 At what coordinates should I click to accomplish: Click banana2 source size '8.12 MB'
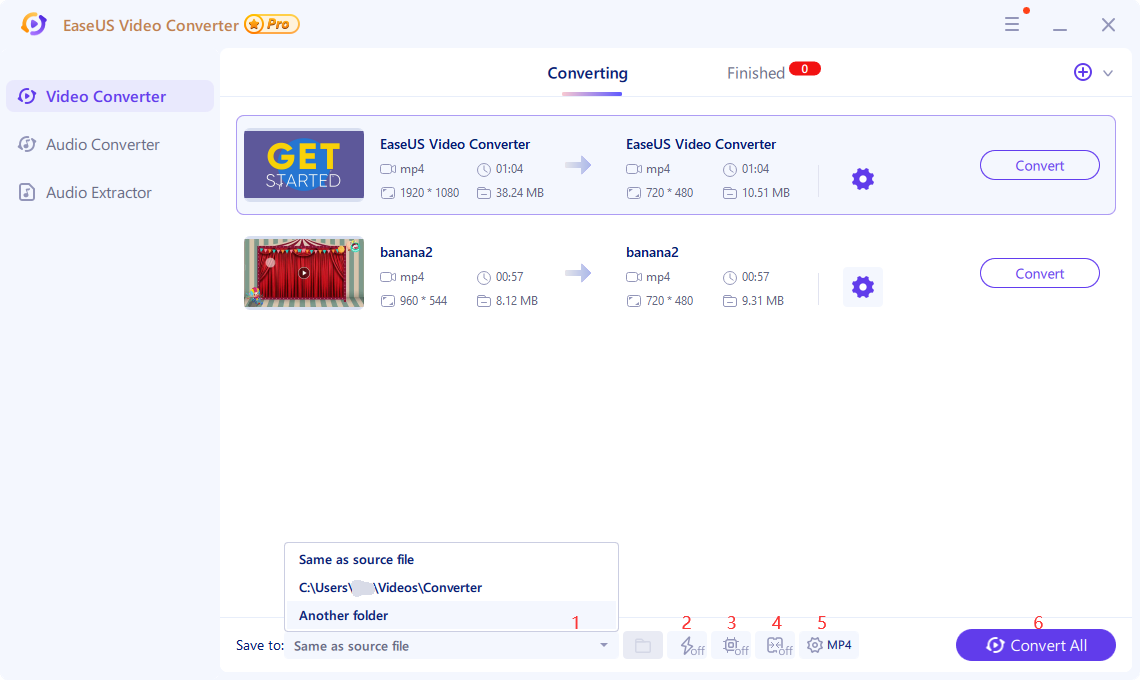[x=517, y=301]
